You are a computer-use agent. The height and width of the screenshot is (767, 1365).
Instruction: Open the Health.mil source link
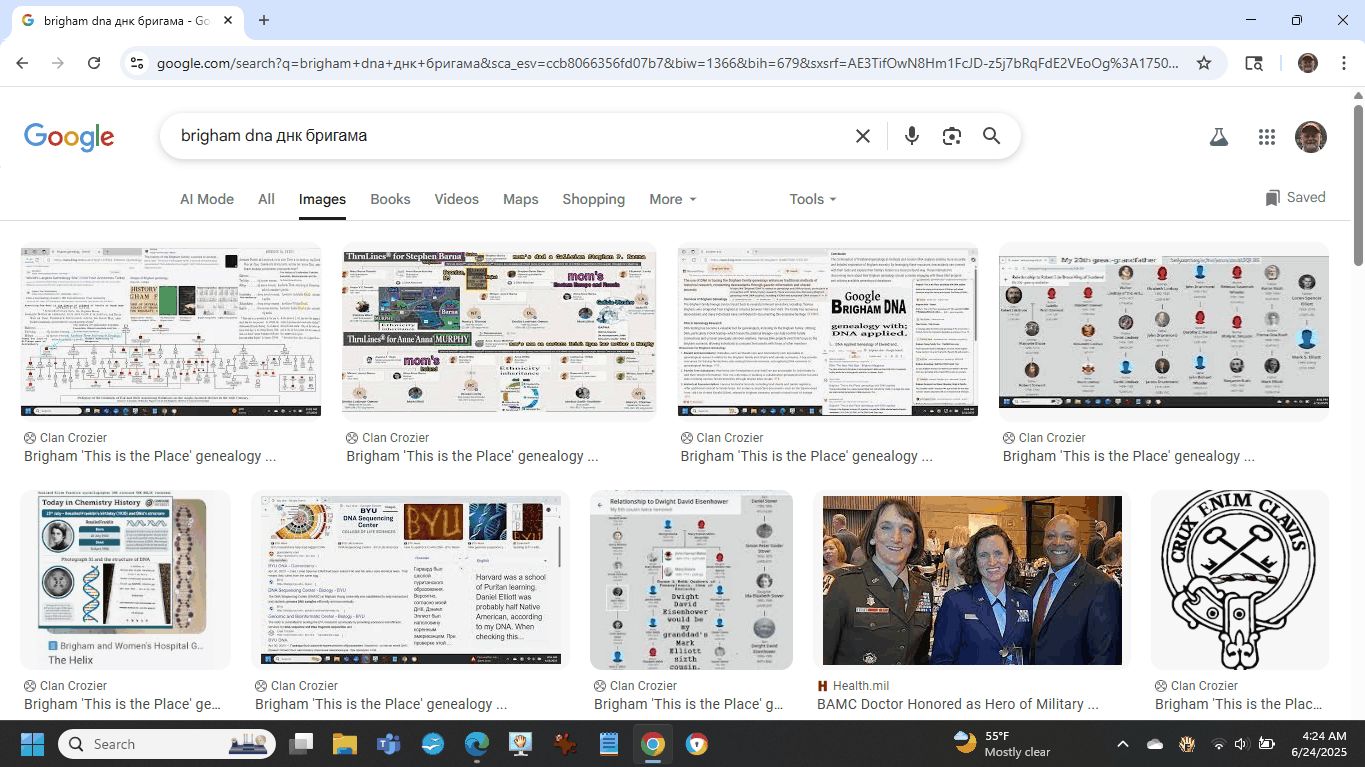(x=853, y=686)
